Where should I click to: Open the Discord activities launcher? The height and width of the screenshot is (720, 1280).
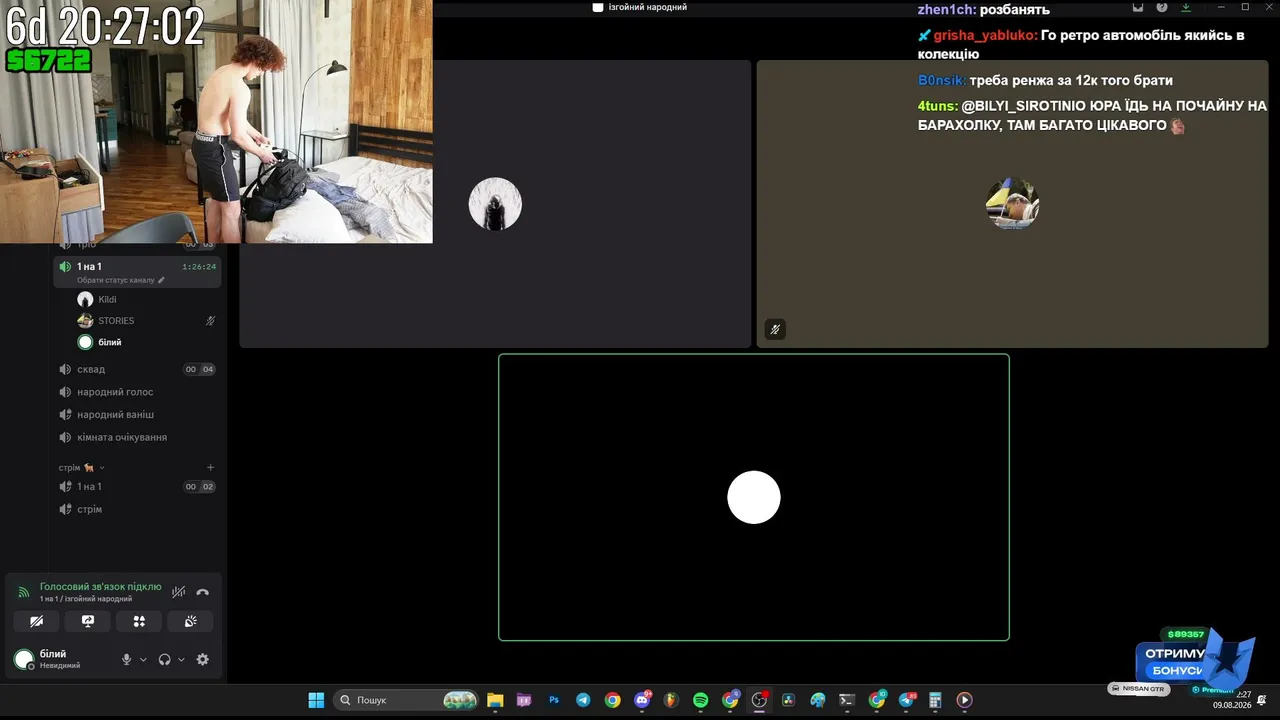point(139,621)
